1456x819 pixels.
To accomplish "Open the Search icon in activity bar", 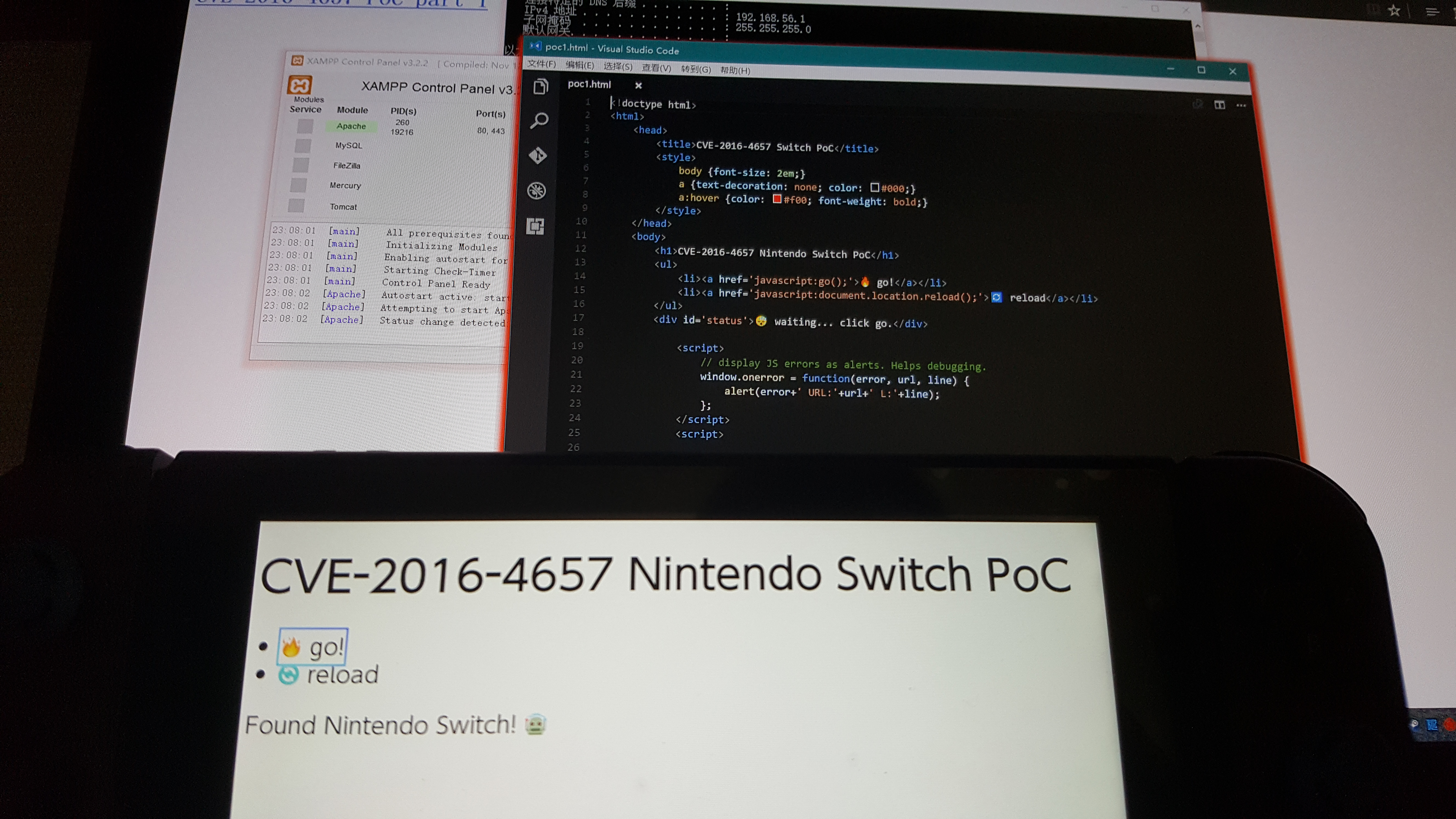I will pos(539,120).
